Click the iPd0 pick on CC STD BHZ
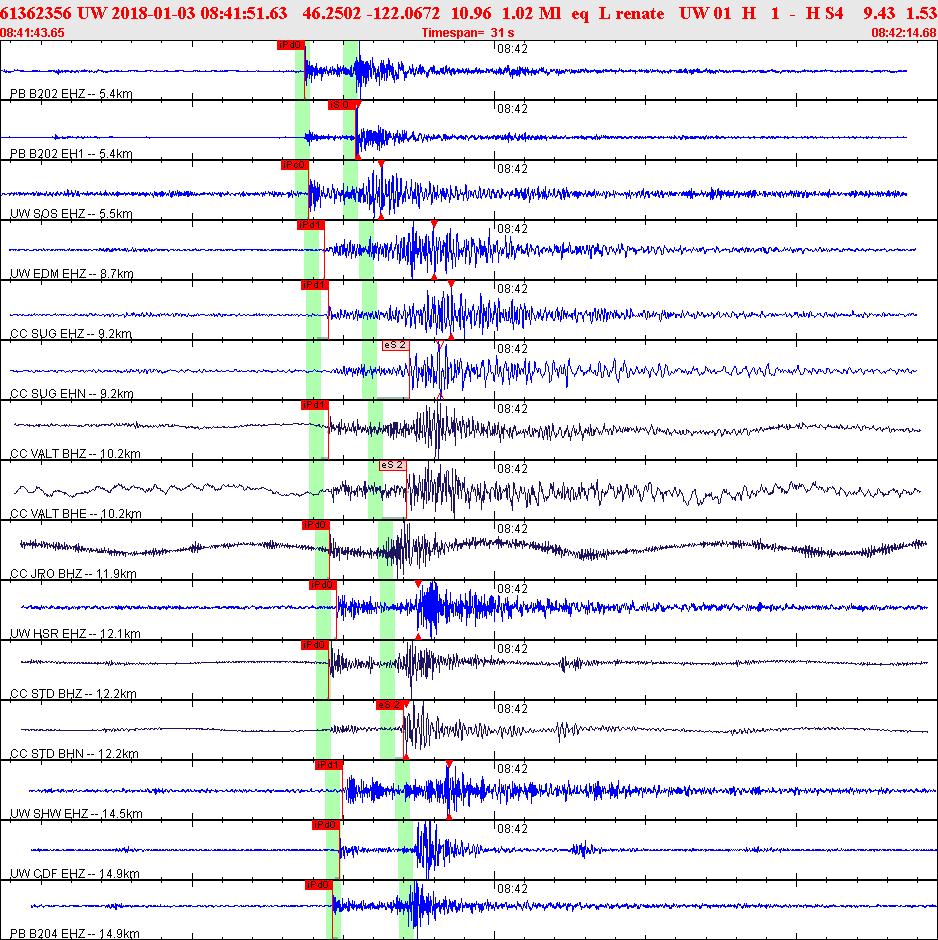 (315, 644)
